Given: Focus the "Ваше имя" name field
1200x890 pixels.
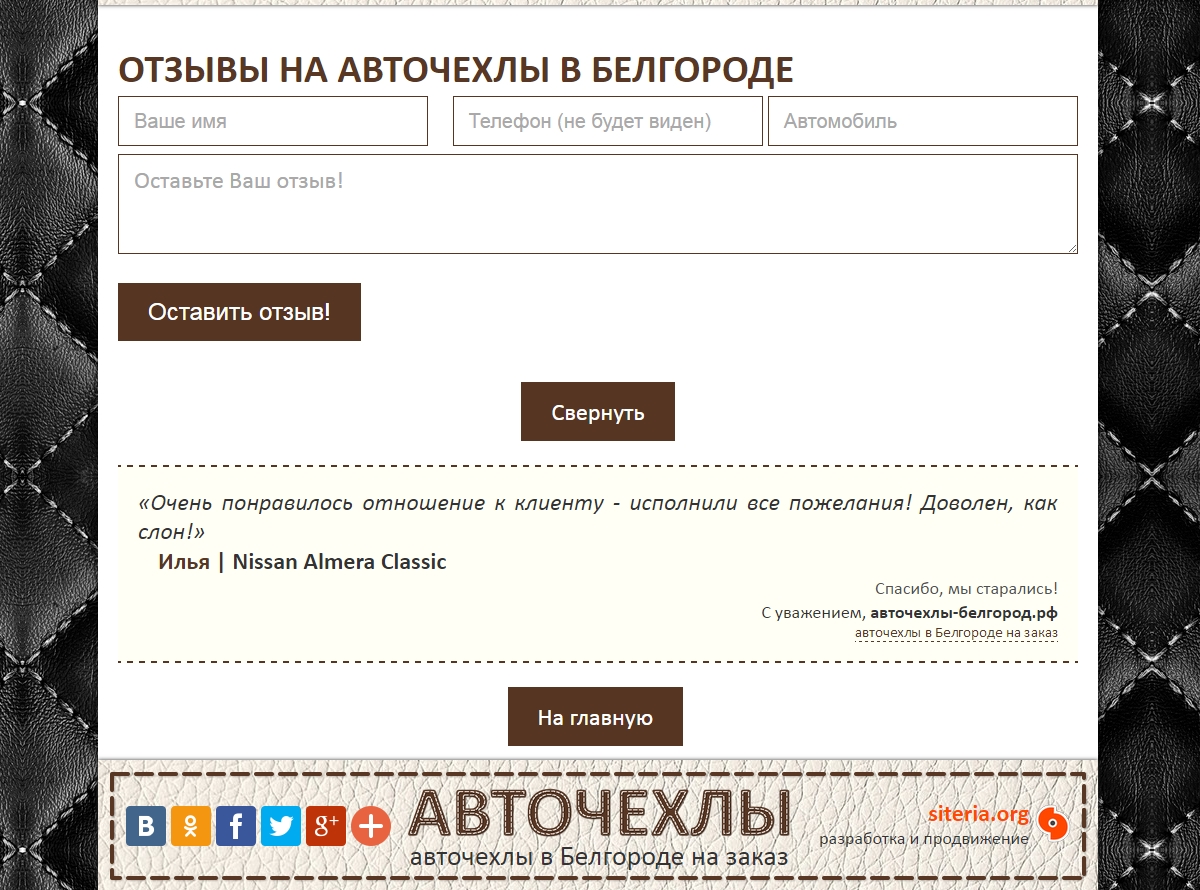Looking at the screenshot, I should click(x=273, y=121).
